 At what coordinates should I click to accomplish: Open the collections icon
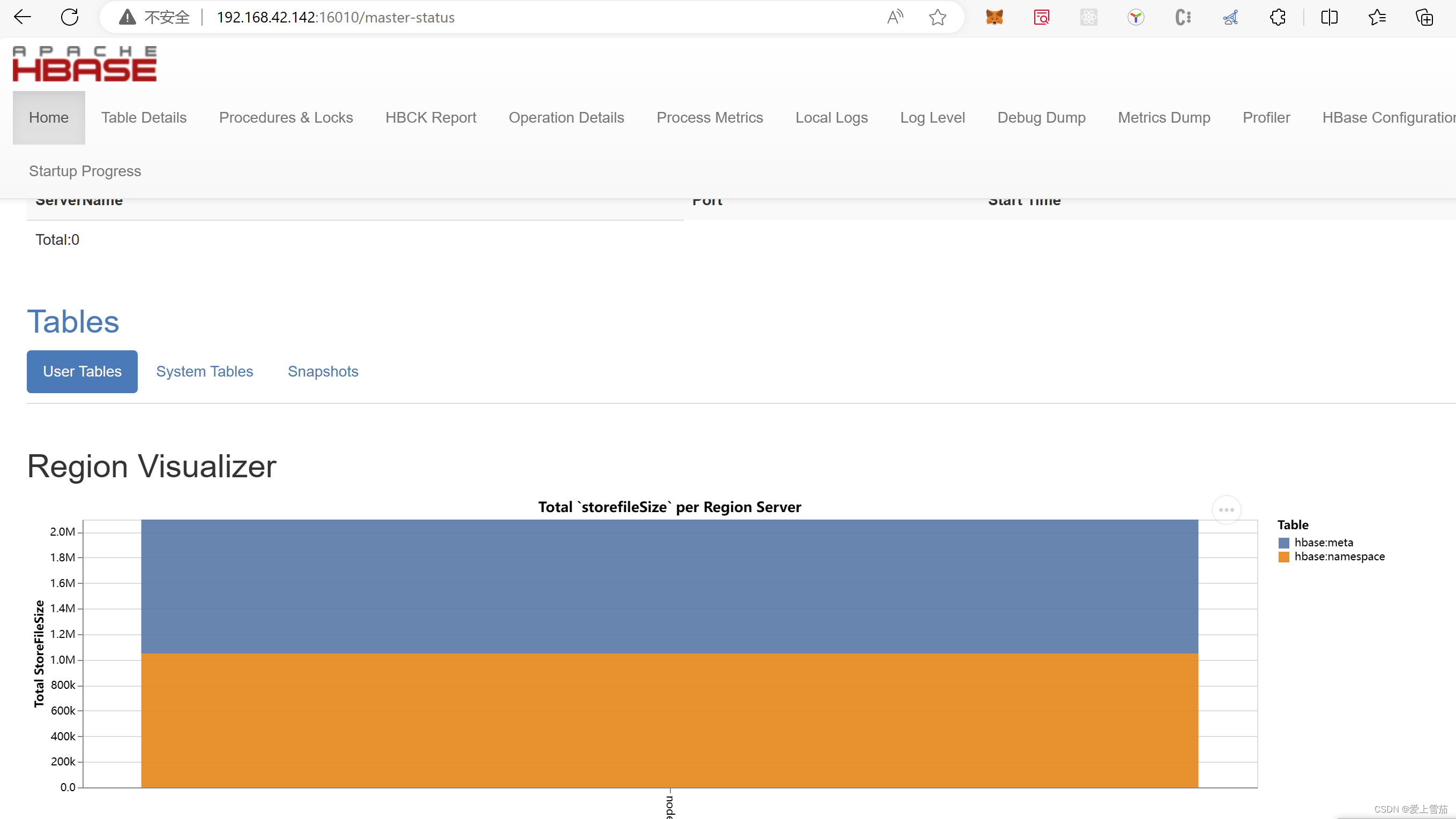(1424, 17)
